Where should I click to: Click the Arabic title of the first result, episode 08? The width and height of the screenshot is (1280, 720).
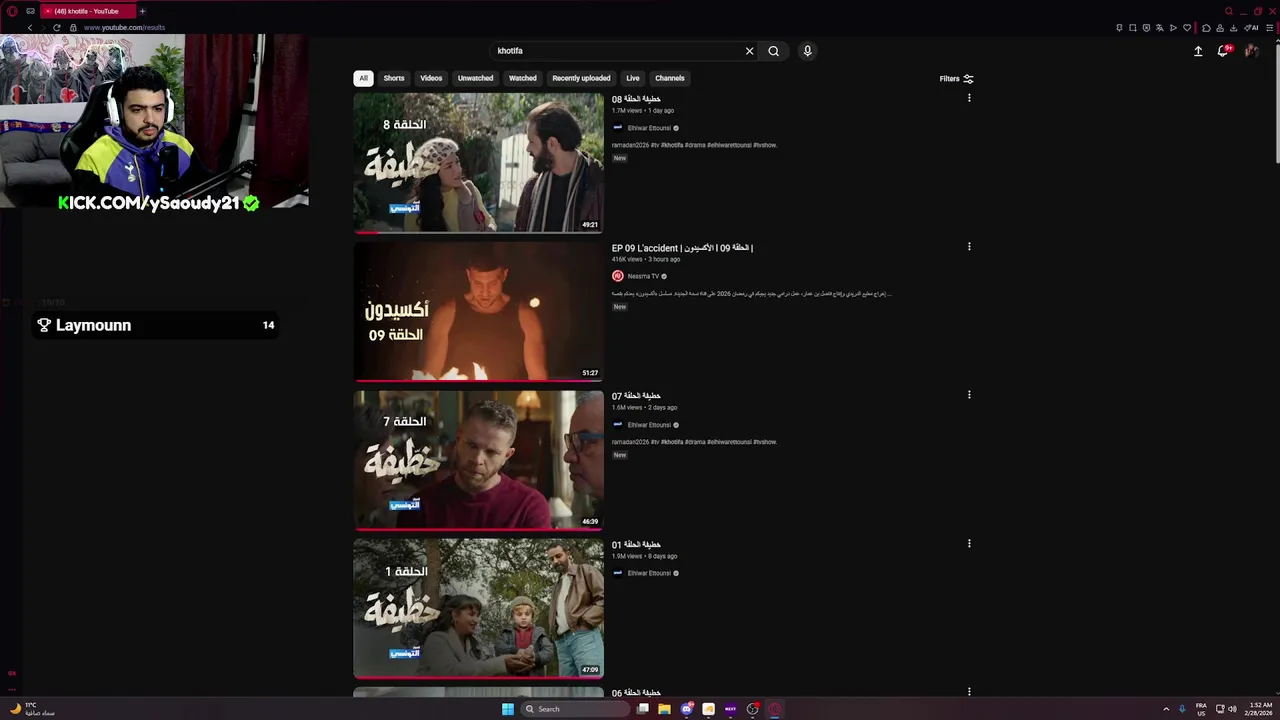pos(636,99)
